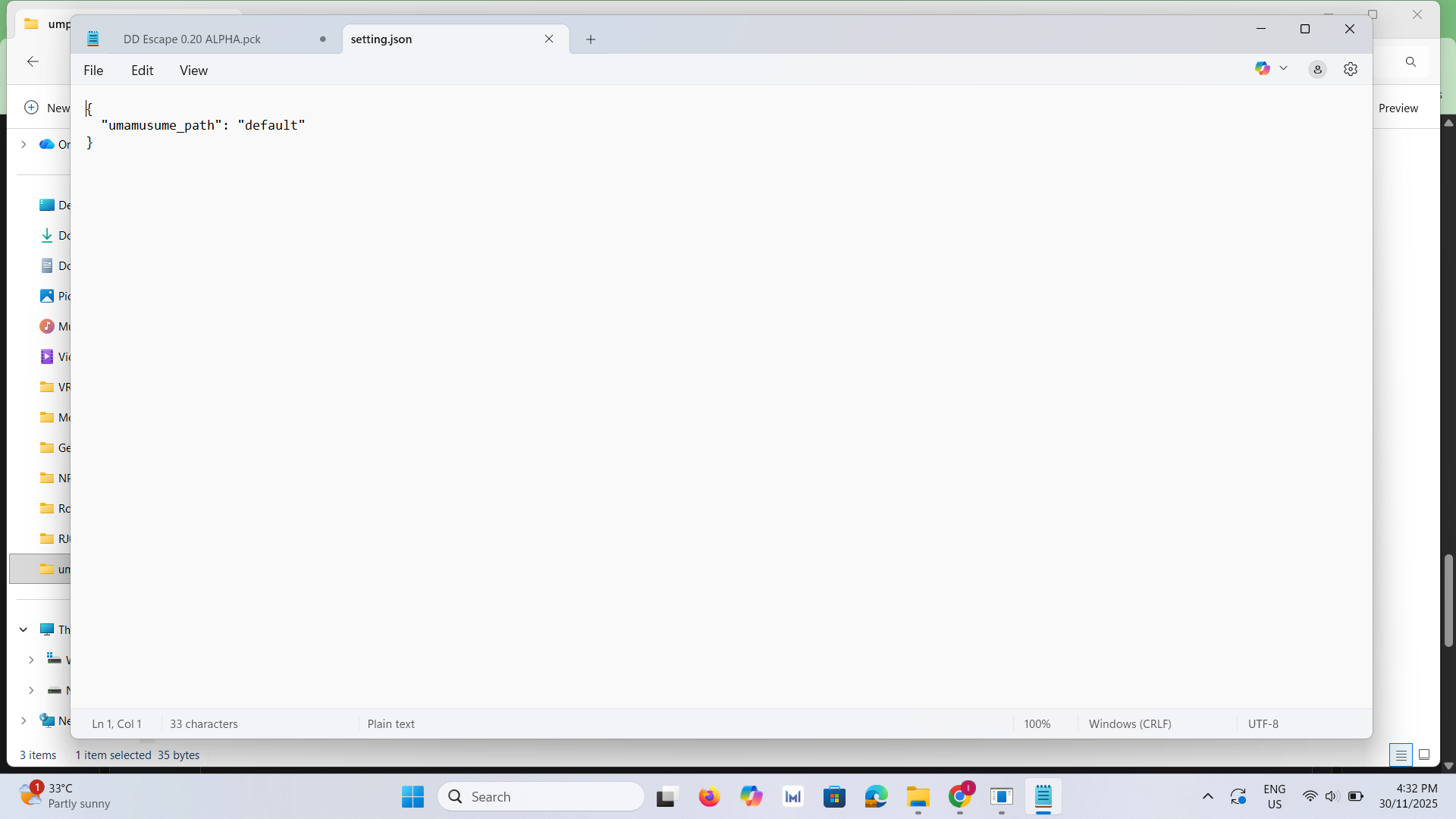
Task: Click Explorer scrollbar up arrow
Action: (1448, 123)
